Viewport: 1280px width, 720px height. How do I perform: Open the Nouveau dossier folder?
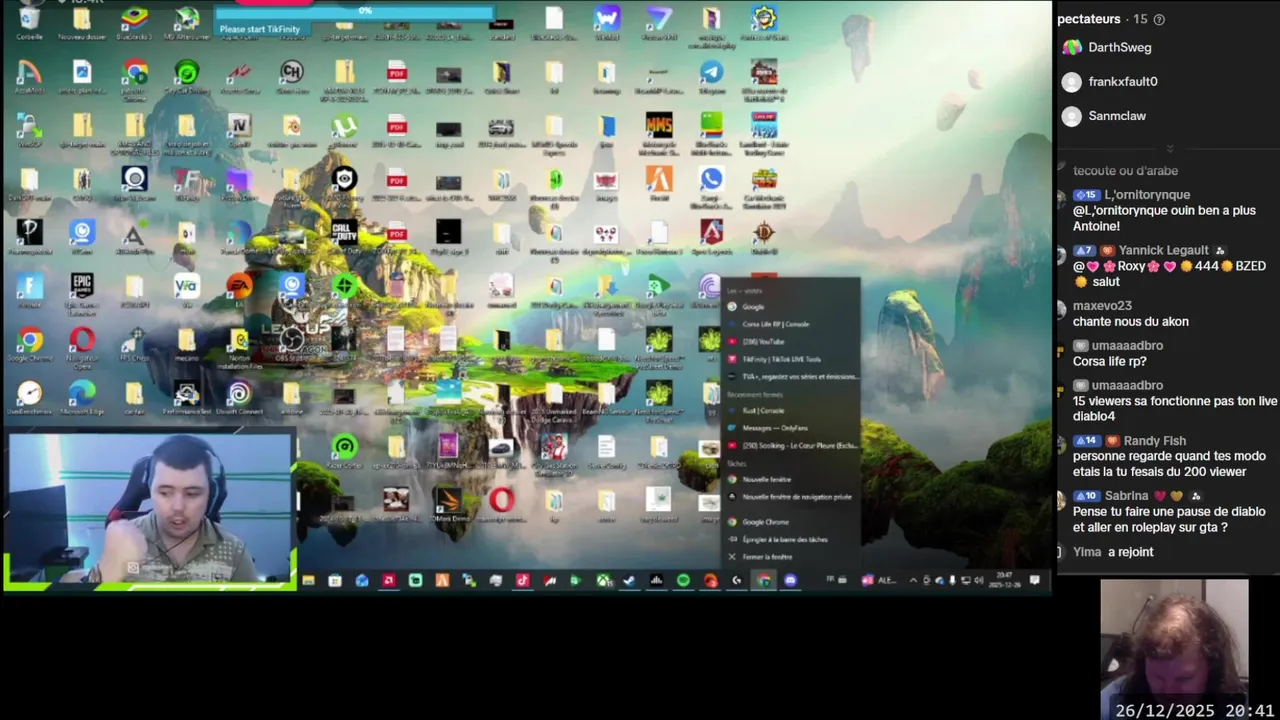(x=82, y=22)
